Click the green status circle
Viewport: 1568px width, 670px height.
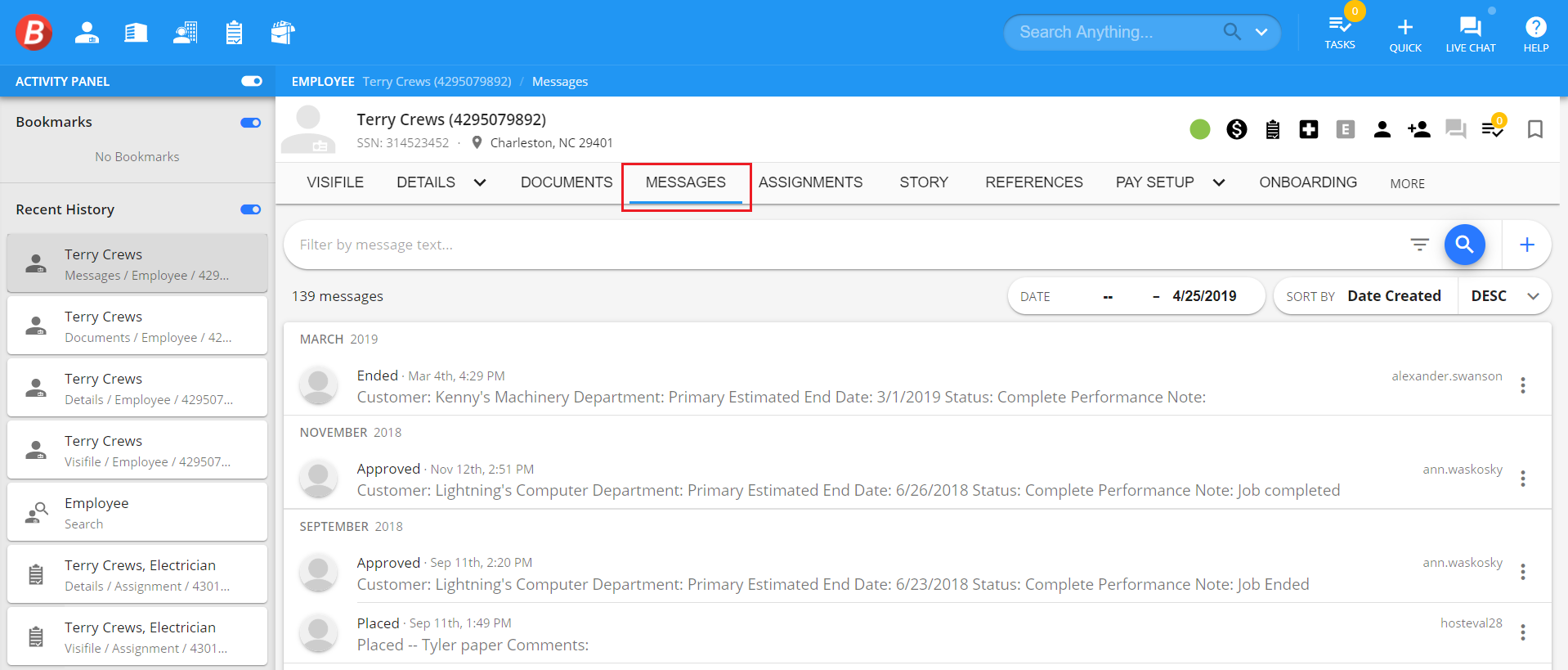[x=1200, y=129]
